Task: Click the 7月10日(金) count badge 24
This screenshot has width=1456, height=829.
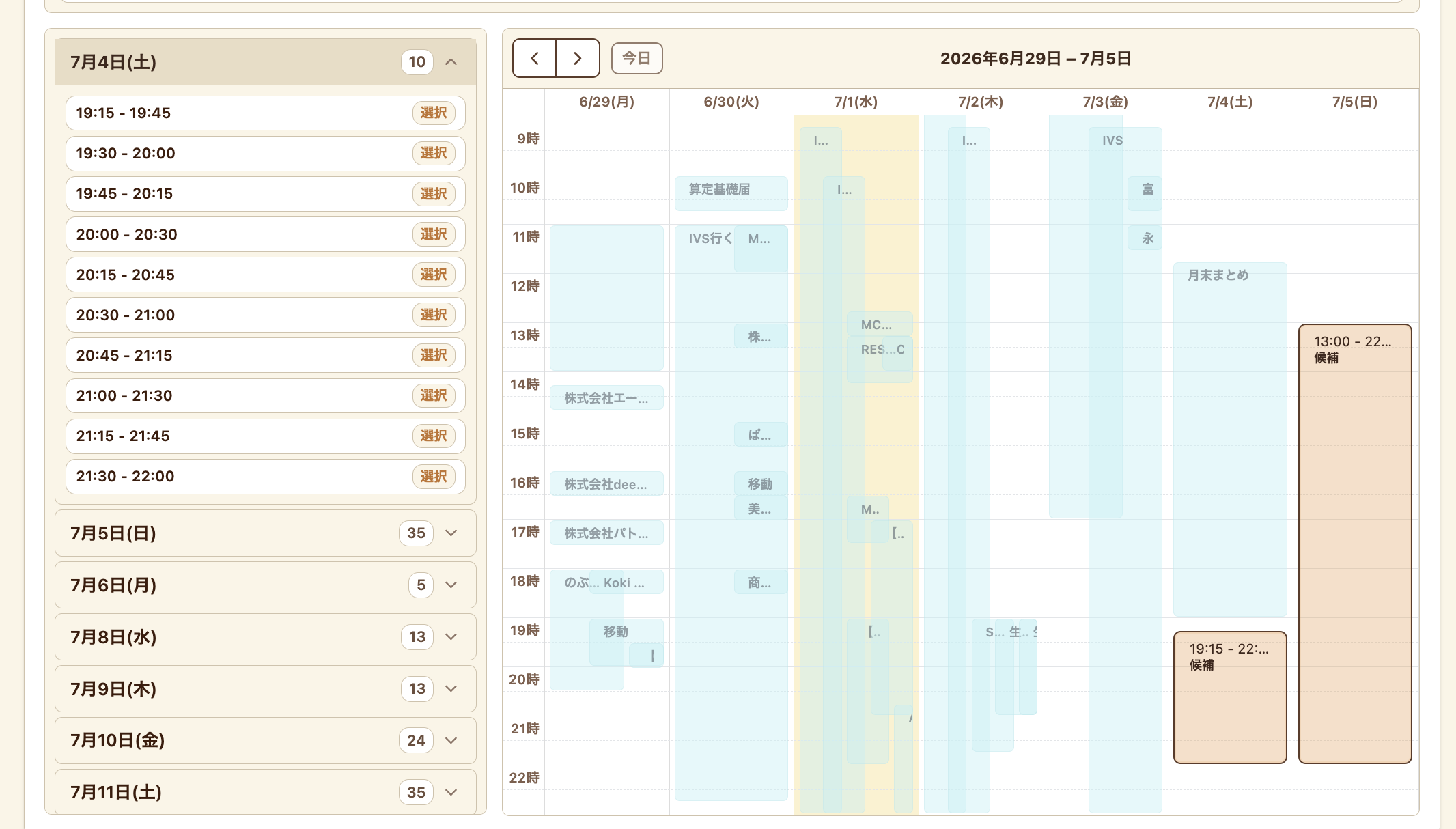Action: tap(417, 741)
